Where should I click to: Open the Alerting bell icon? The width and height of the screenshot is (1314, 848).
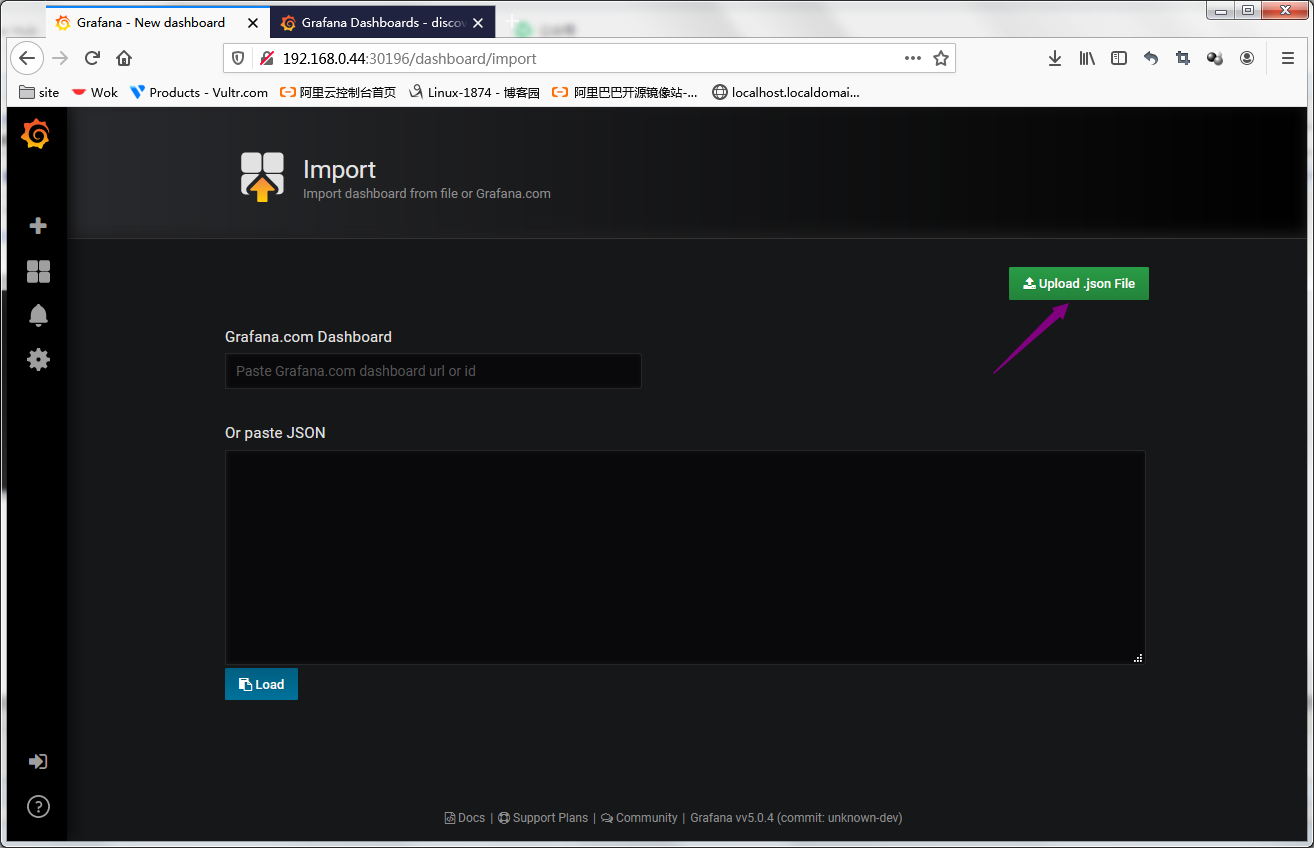coord(38,315)
